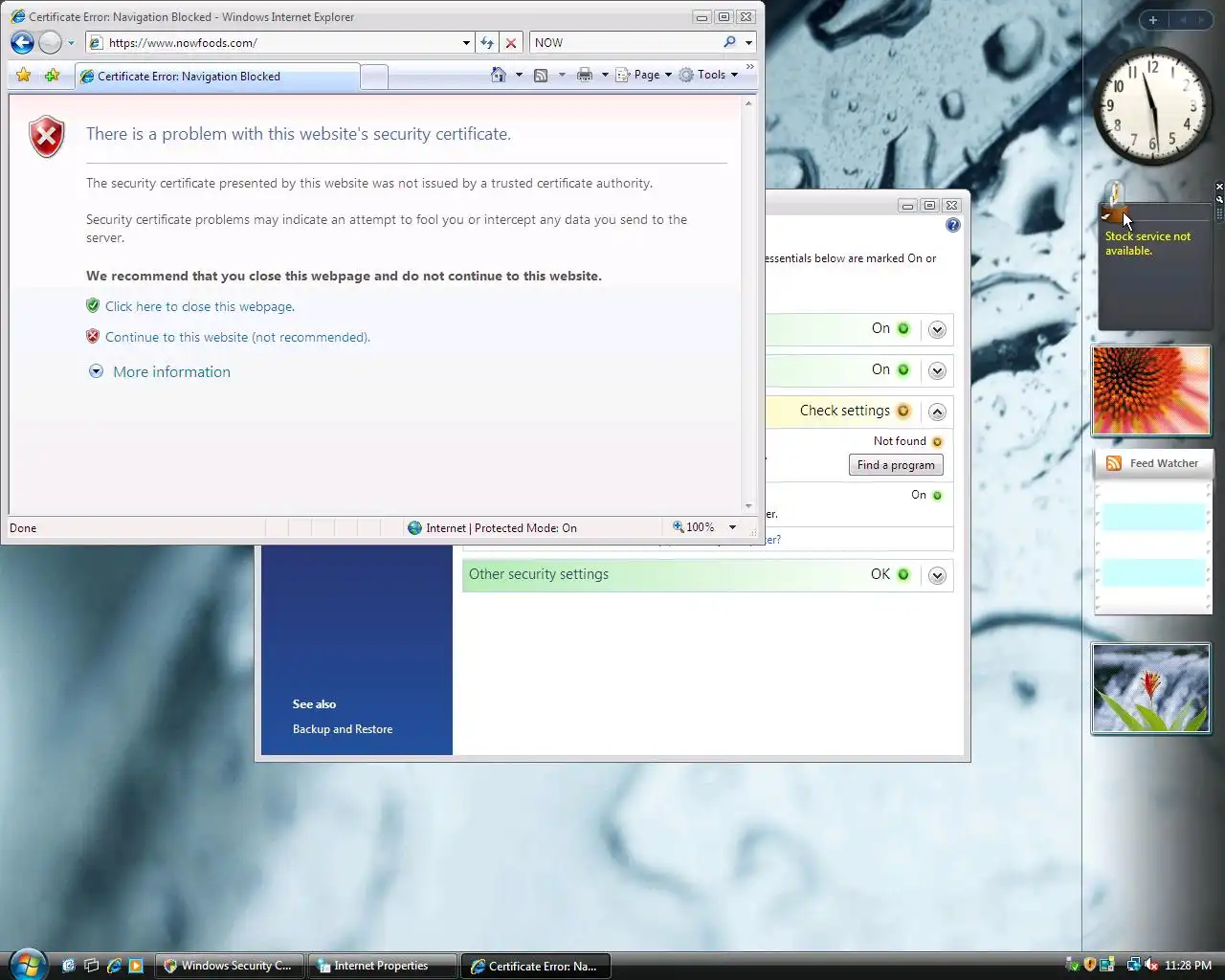Click the 11:28 PM taskbar clock
The image size is (1225, 980).
pos(1189,966)
